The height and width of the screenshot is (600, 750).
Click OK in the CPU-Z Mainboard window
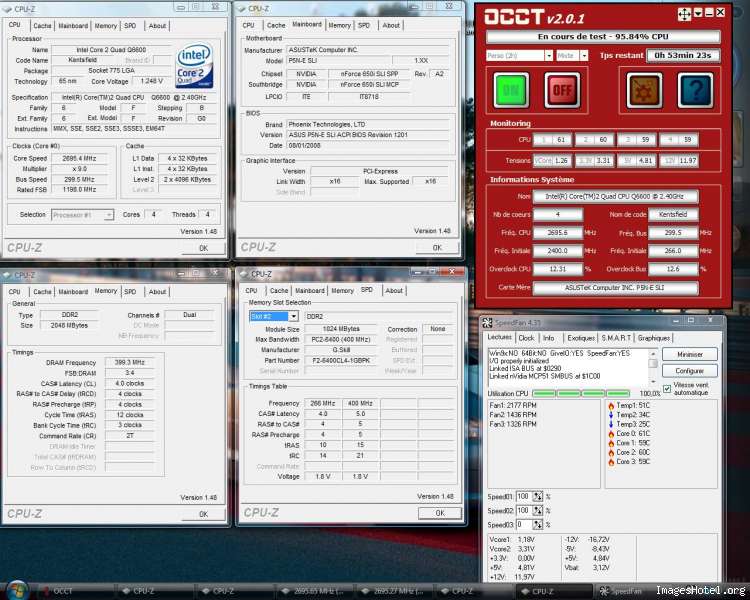coord(437,248)
